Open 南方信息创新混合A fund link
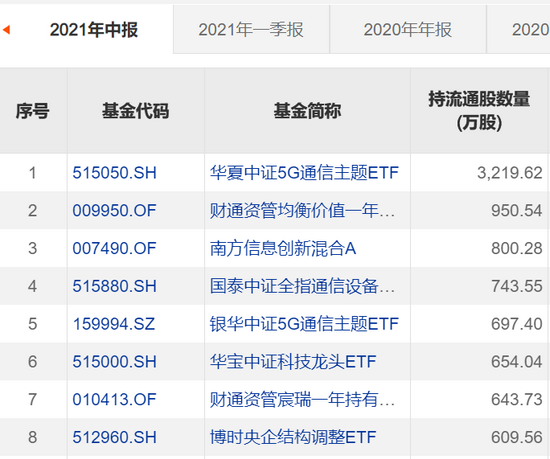 pyautogui.click(x=283, y=249)
